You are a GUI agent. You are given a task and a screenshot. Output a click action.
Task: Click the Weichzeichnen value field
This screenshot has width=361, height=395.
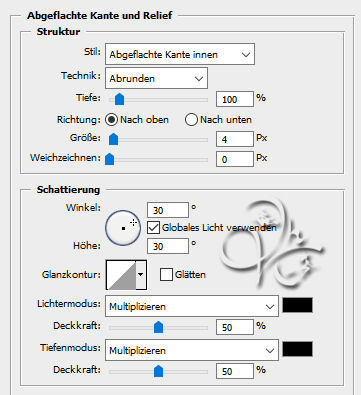click(235, 159)
